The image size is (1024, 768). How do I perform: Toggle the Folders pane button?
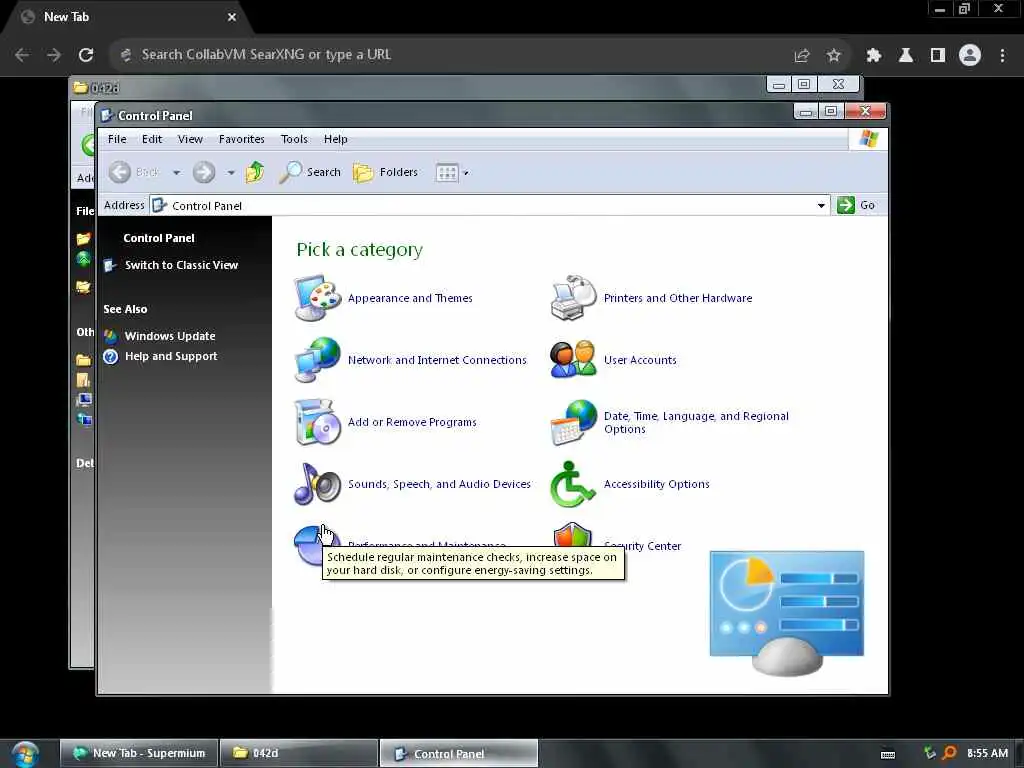[x=385, y=172]
